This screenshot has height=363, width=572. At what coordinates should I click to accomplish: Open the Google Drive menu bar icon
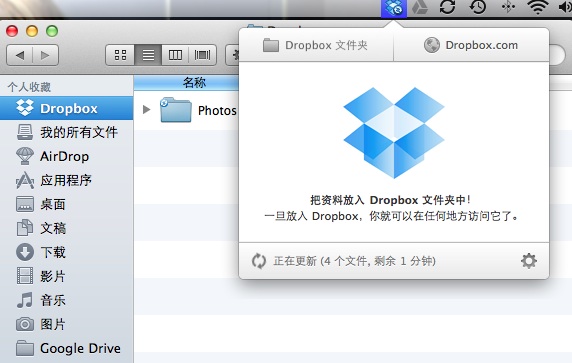coord(420,7)
